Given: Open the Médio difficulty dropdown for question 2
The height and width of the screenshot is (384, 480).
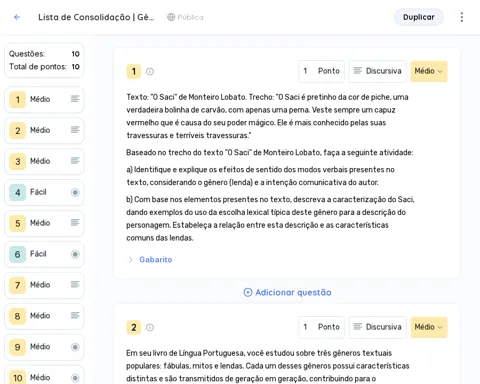Looking at the screenshot, I should (x=429, y=327).
